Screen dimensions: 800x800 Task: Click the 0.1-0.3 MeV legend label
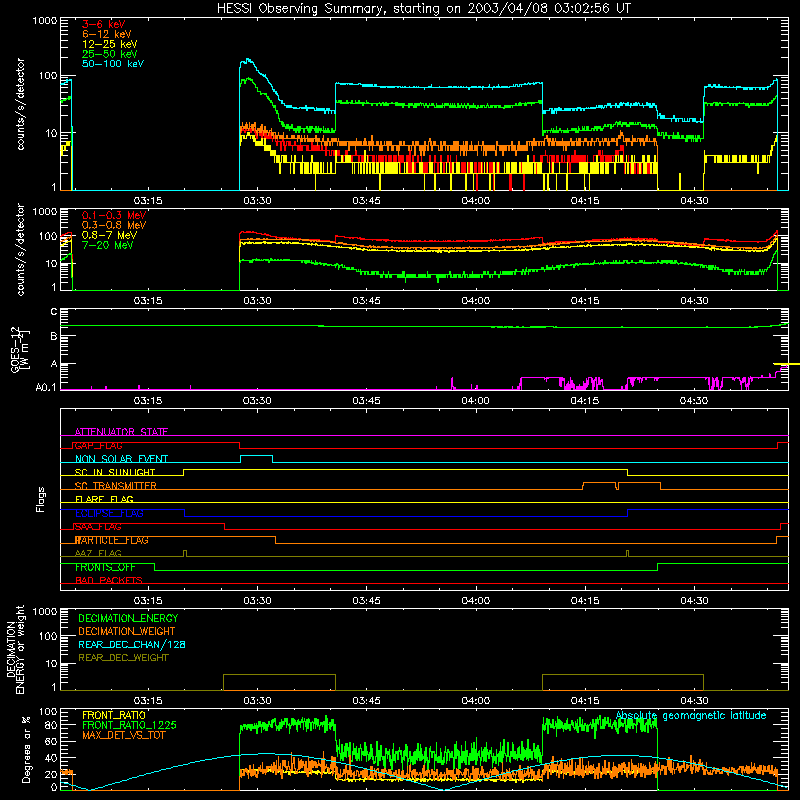[x=114, y=215]
